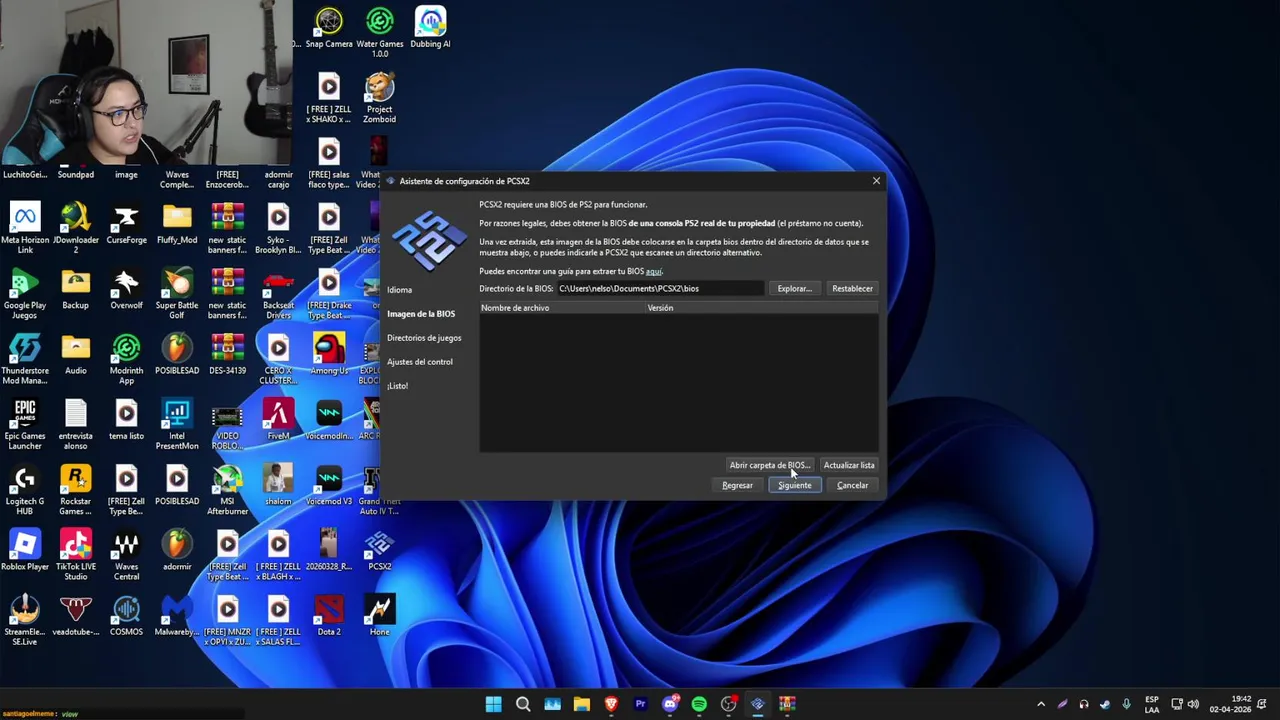Image resolution: width=1280 pixels, height=720 pixels.
Task: Launch Roblox Player from the desktop
Action: (25, 551)
